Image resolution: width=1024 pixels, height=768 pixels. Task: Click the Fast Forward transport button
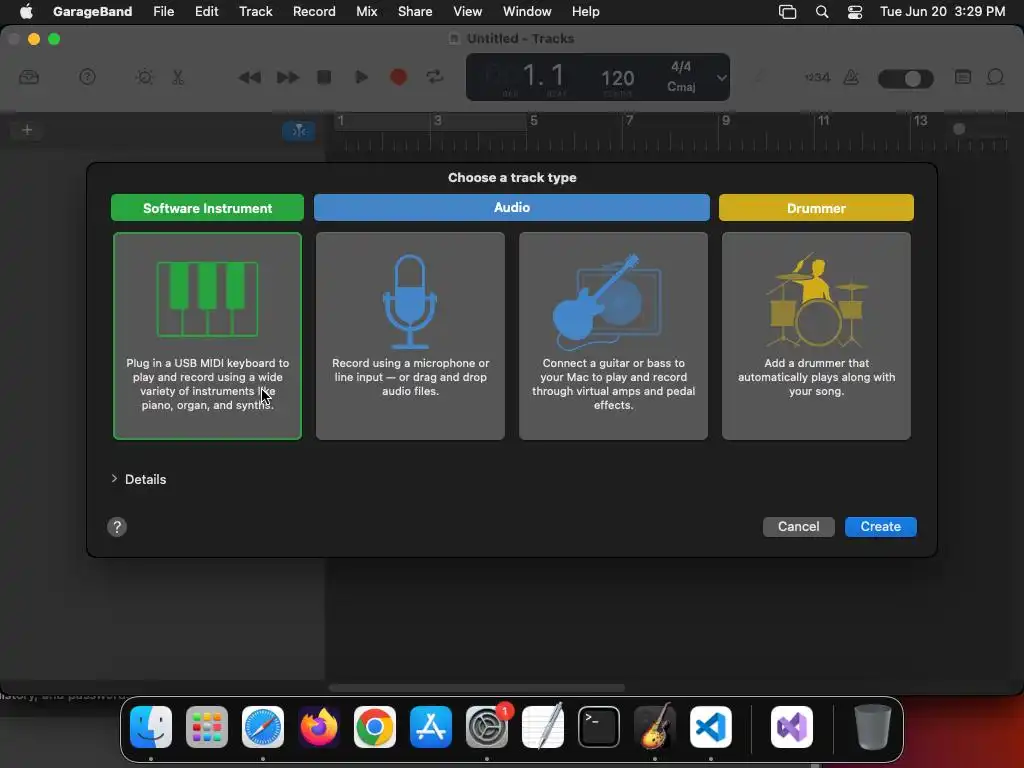coord(287,77)
